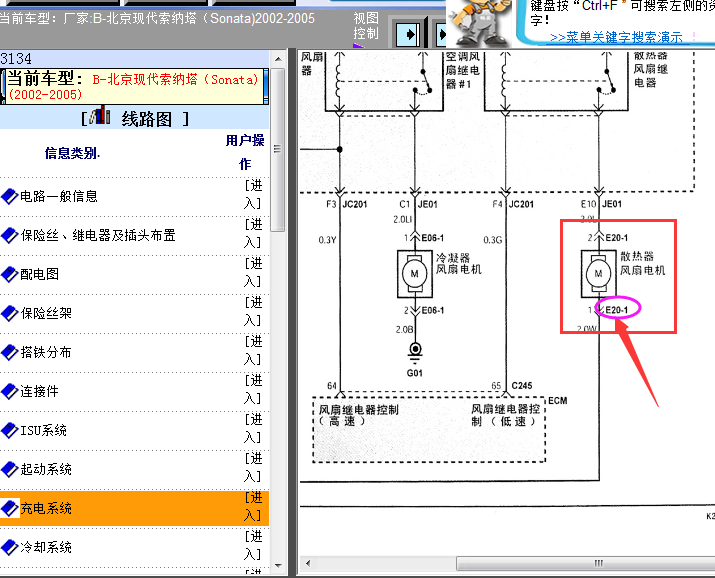Image resolution: width=715 pixels, height=578 pixels.
Task: Select the 冷却系统 row text
Action: (46, 547)
